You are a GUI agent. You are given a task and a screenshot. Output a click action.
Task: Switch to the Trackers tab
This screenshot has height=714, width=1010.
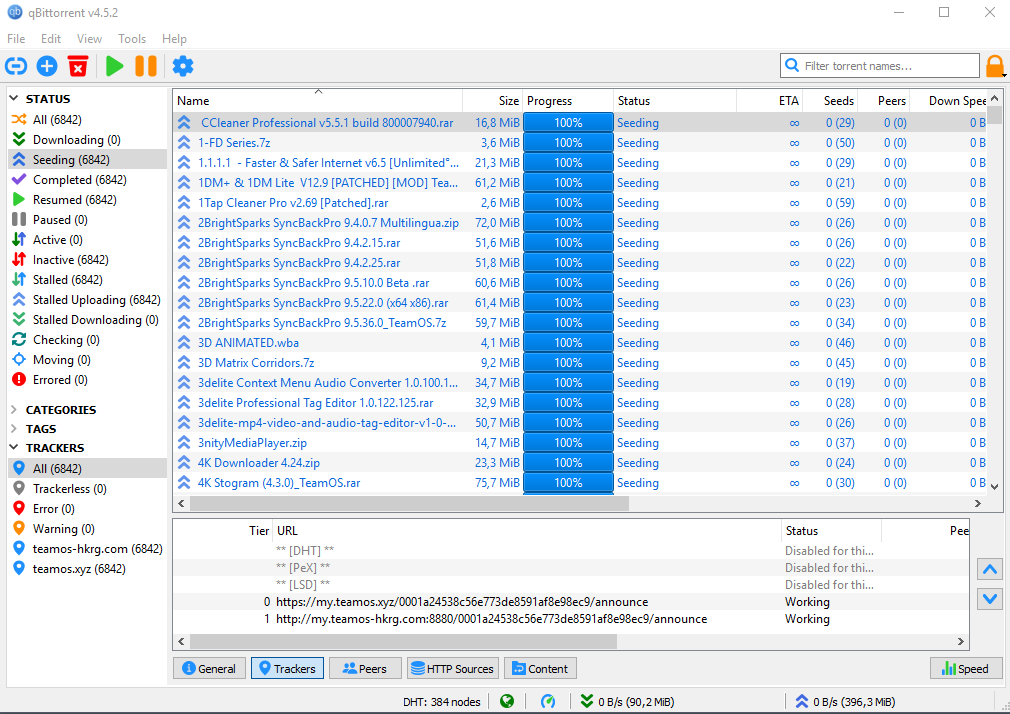(287, 668)
